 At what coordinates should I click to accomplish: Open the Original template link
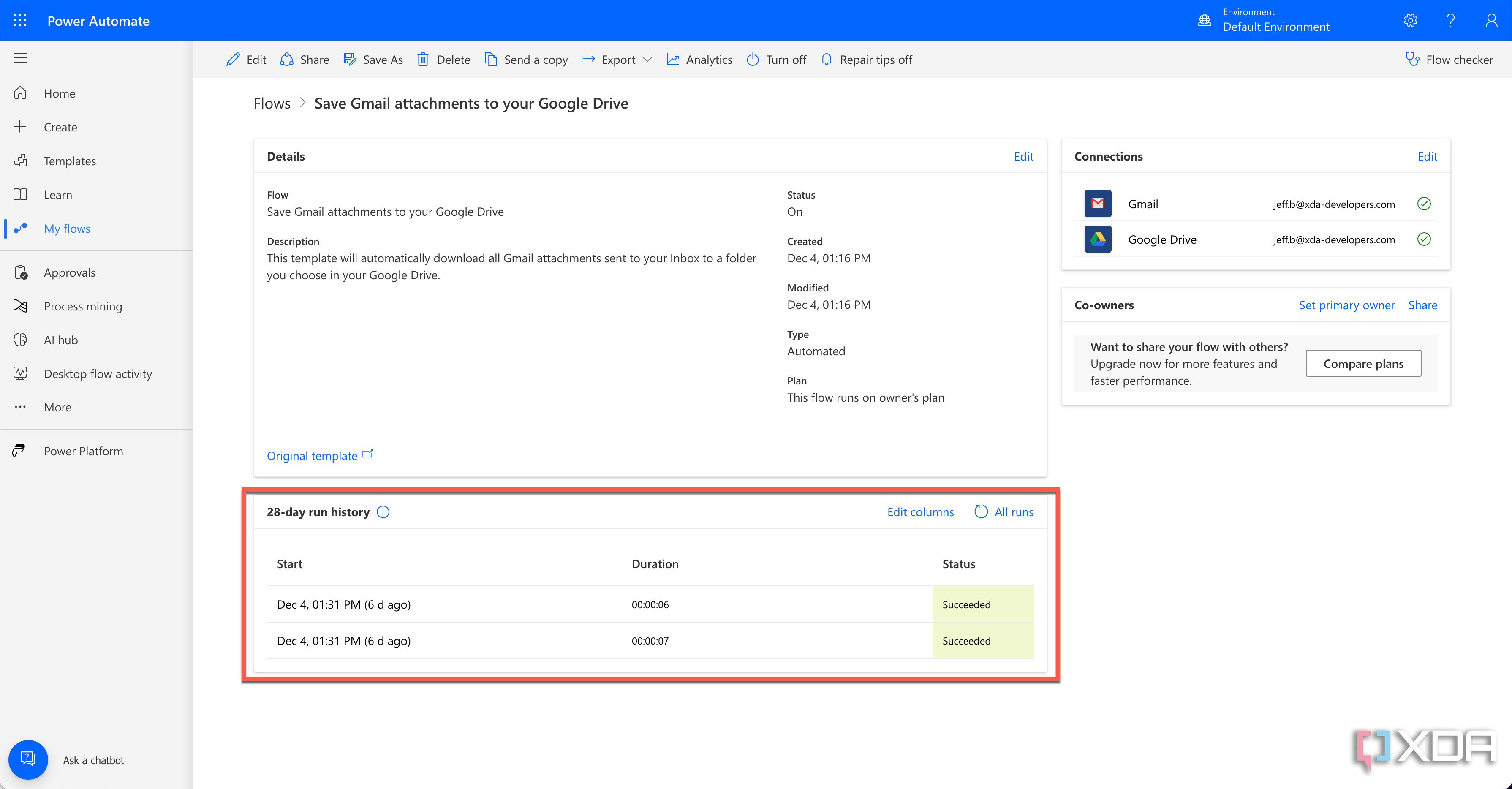click(x=312, y=456)
